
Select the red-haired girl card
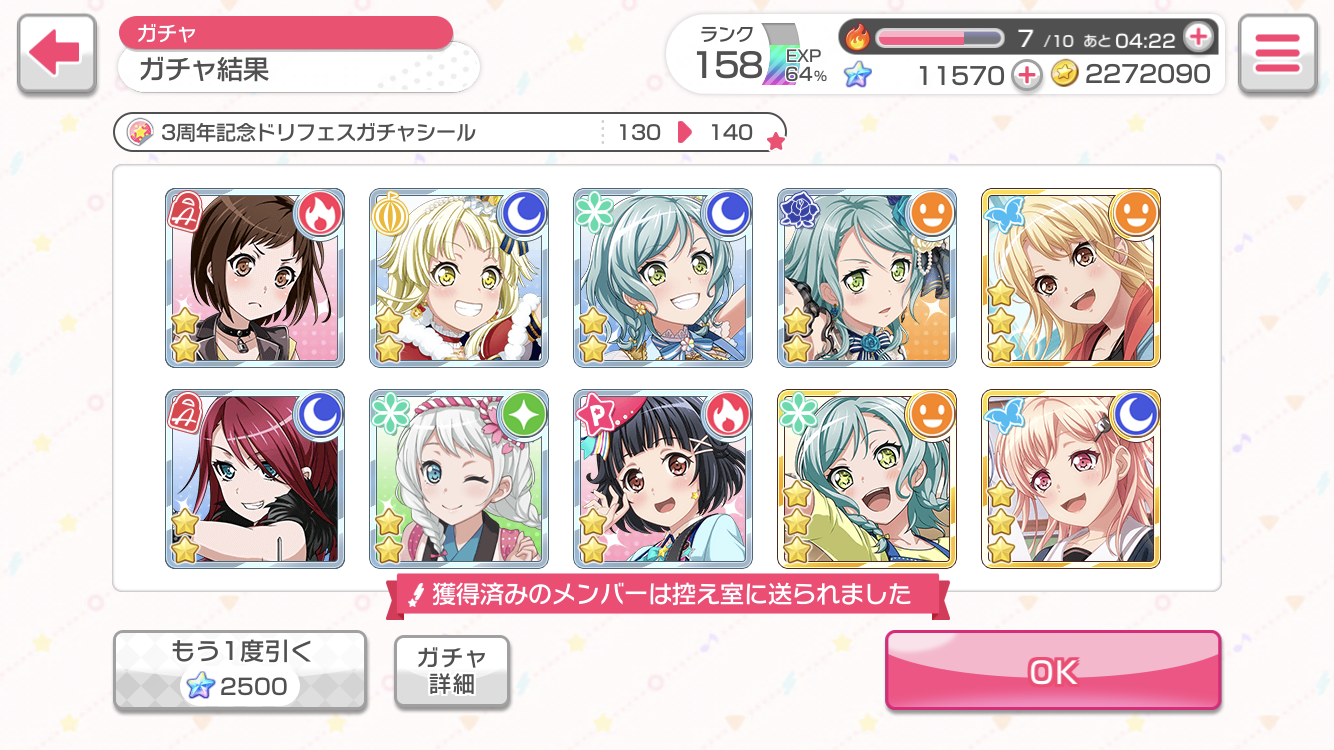(255, 479)
